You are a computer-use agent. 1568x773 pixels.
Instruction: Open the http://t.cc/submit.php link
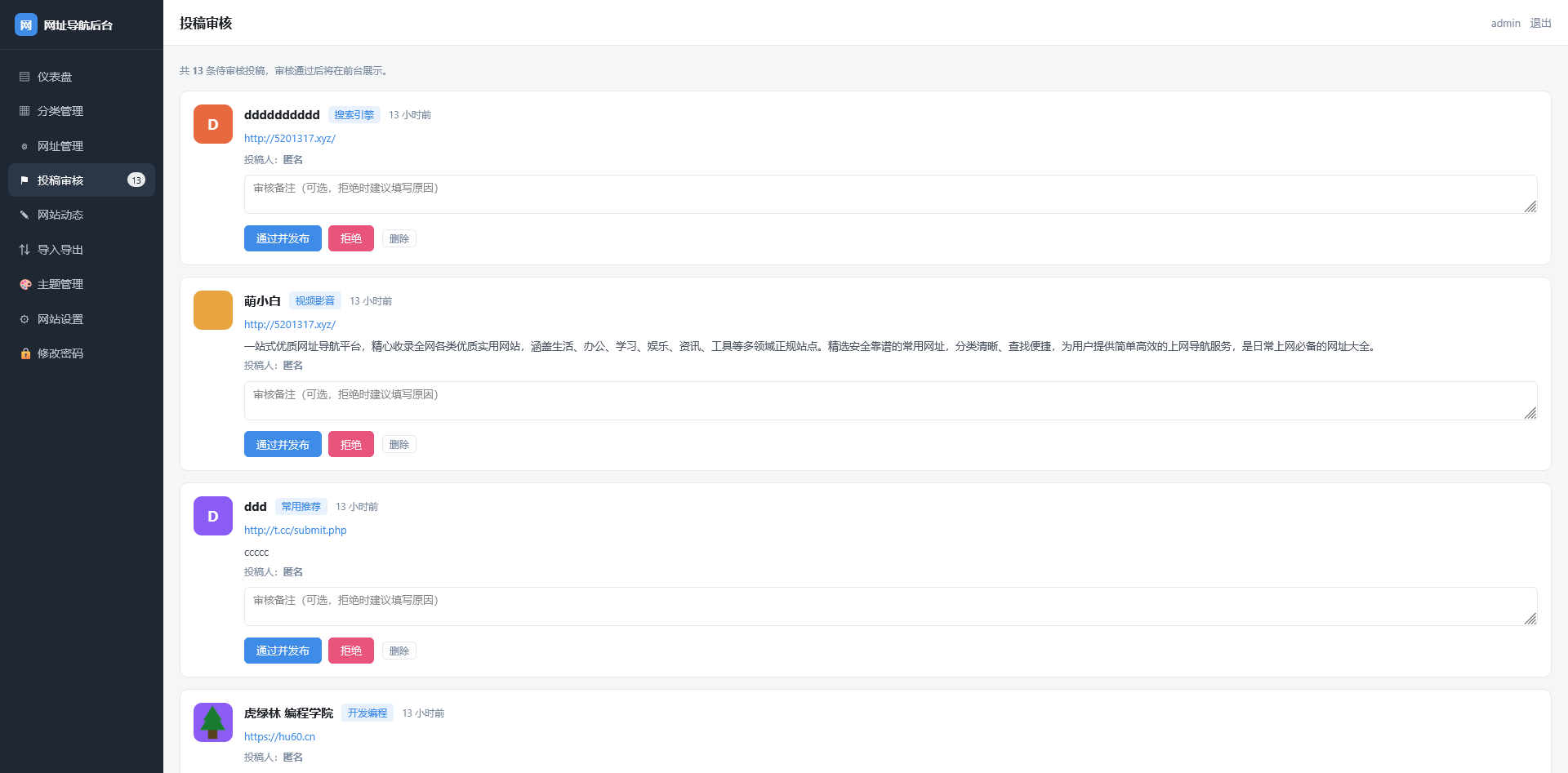[x=296, y=531]
